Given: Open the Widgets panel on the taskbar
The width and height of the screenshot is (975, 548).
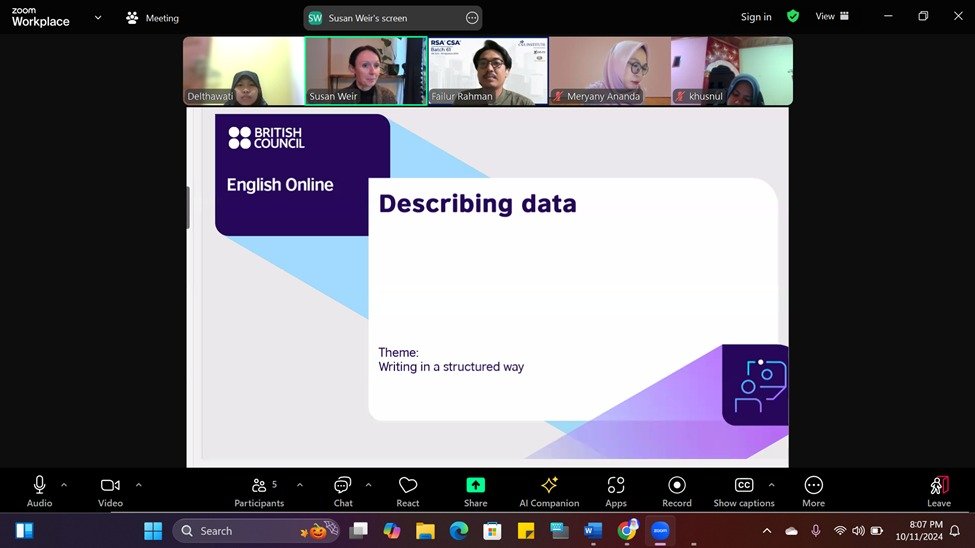Looking at the screenshot, I should [24, 531].
